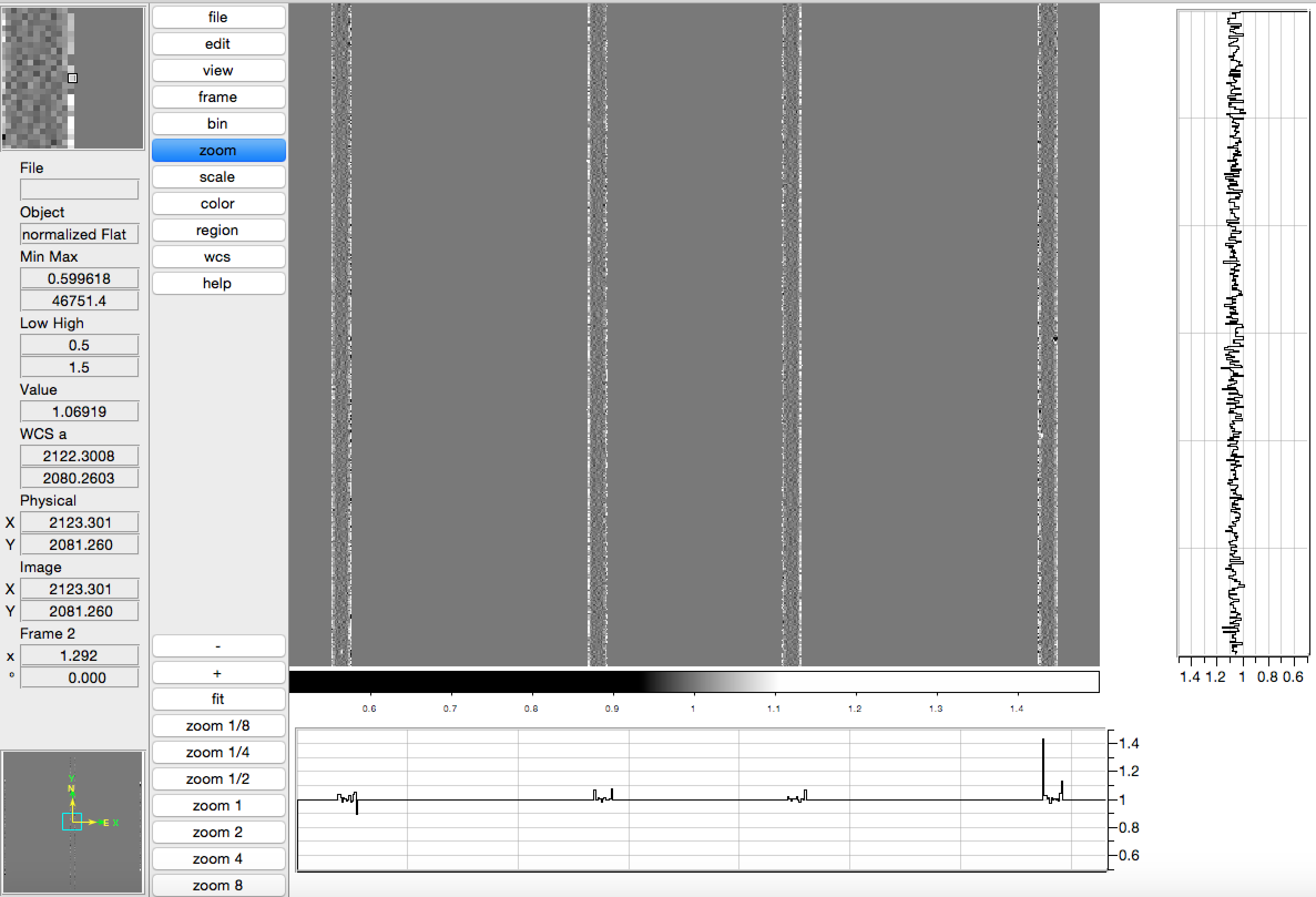Click the zoom out minus button

218,646
